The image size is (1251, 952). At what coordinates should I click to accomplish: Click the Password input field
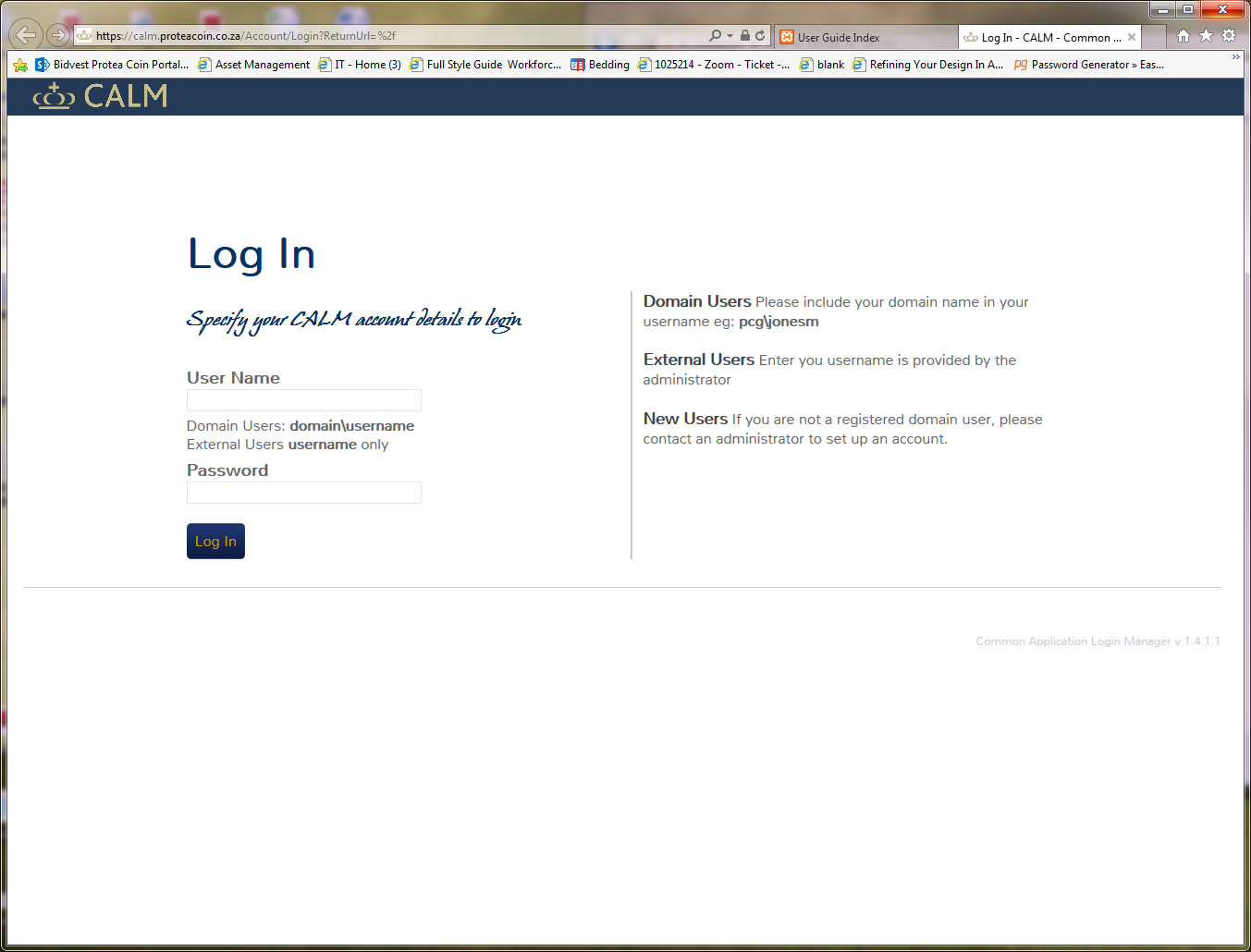pyautogui.click(x=304, y=493)
